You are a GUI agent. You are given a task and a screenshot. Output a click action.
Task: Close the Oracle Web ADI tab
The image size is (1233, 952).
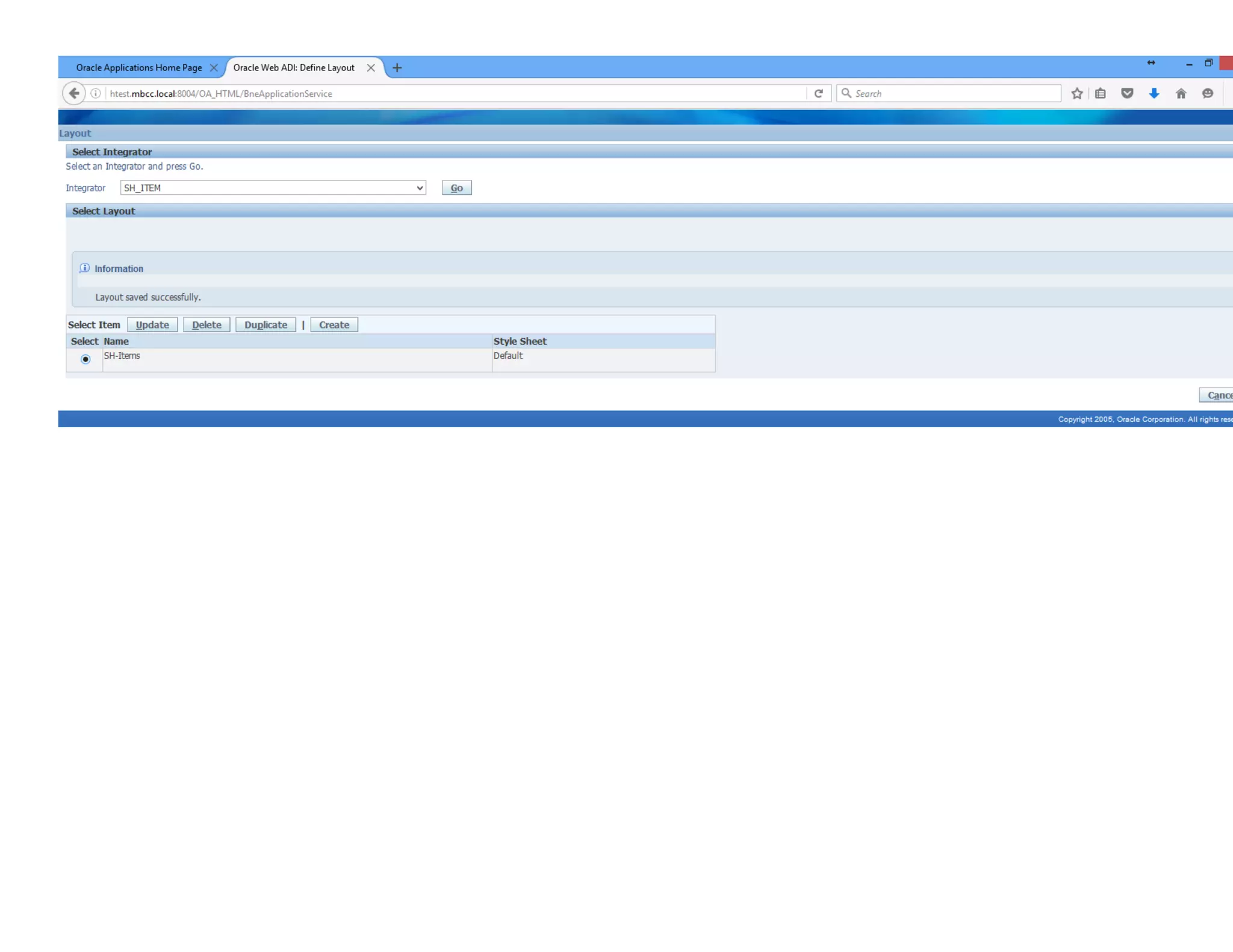click(371, 67)
